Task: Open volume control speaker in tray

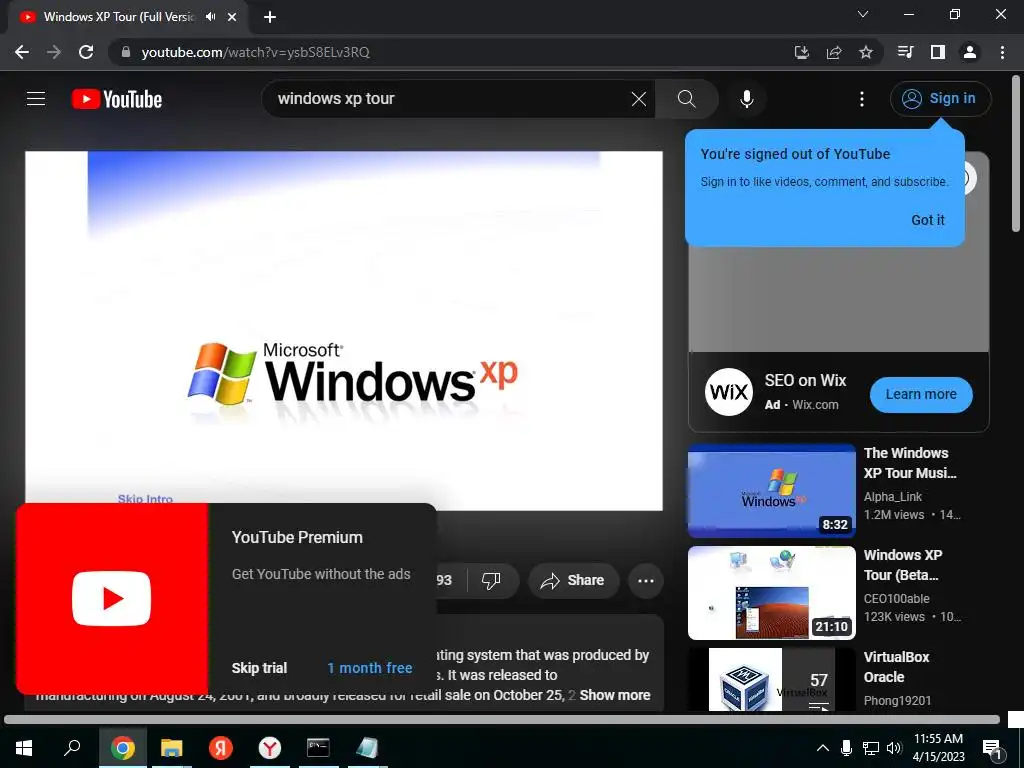Action: click(894, 748)
